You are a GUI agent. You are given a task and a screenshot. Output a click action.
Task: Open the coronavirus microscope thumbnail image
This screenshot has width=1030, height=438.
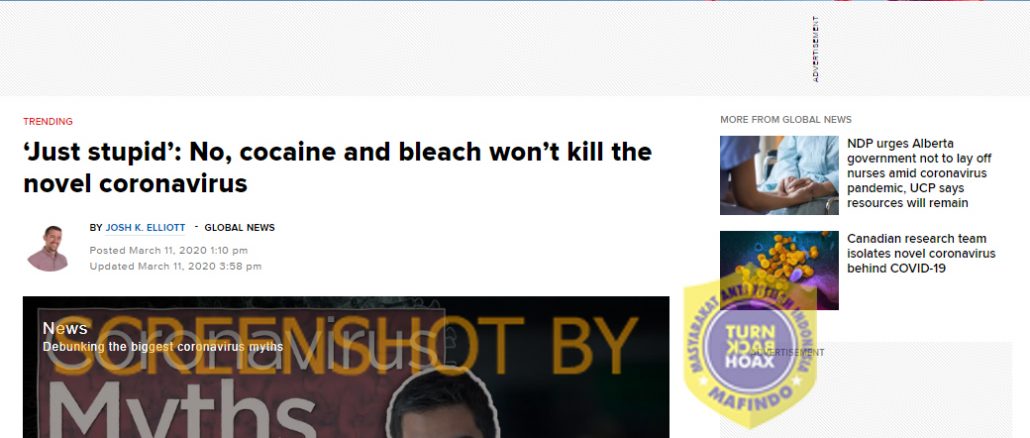(x=779, y=270)
